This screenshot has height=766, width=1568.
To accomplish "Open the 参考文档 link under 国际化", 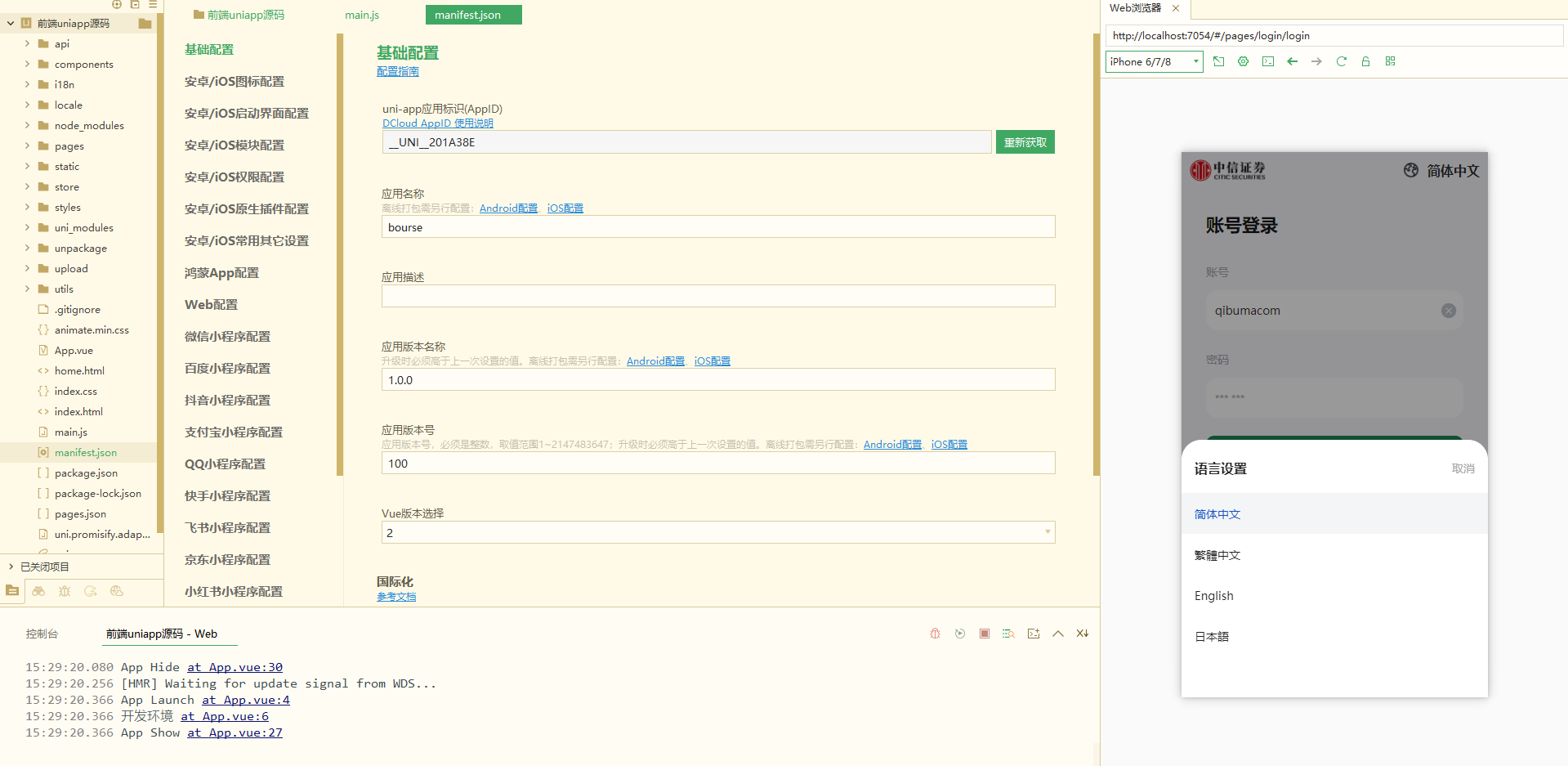I will (396, 597).
